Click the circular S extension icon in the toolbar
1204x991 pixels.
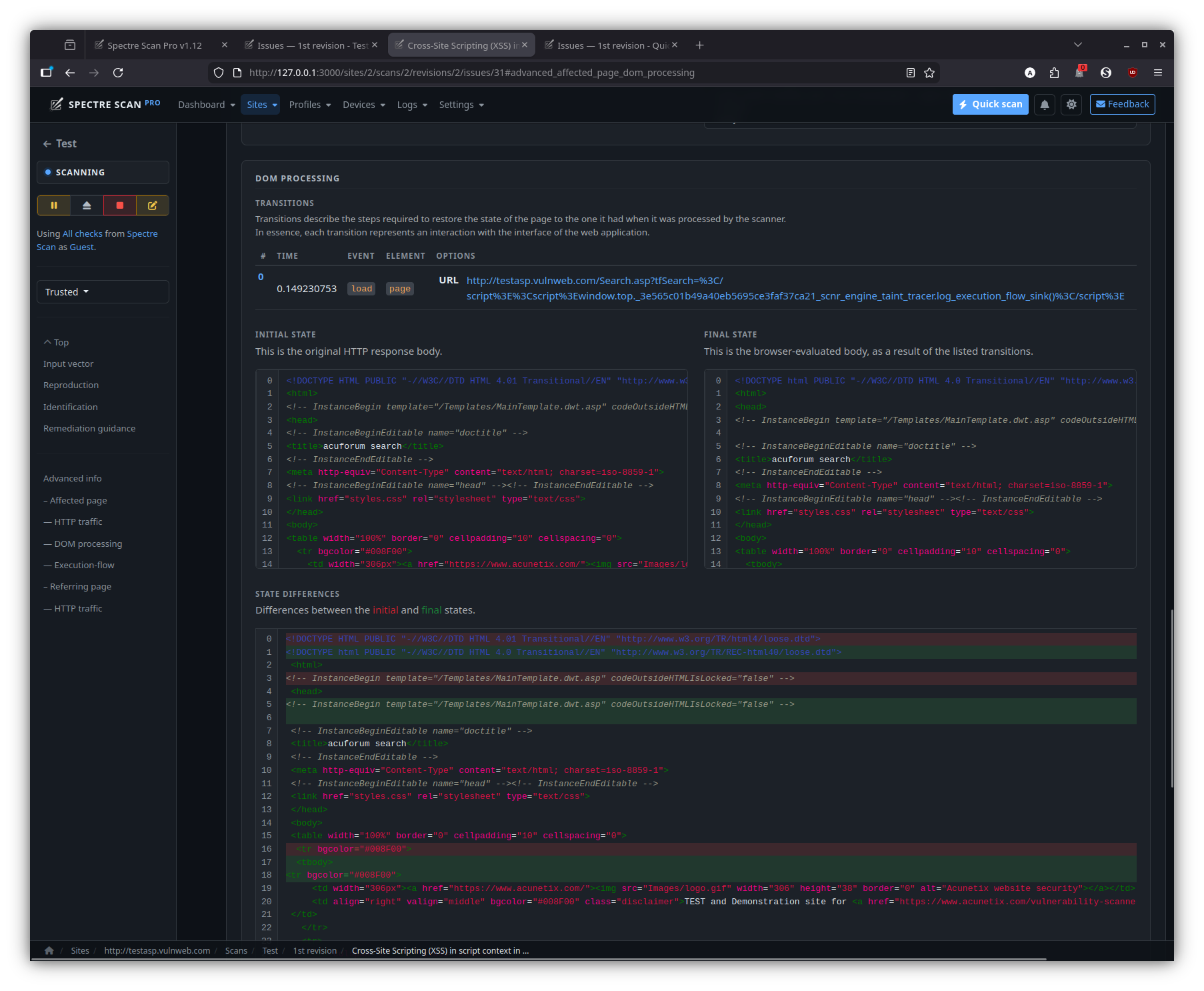click(x=1106, y=73)
